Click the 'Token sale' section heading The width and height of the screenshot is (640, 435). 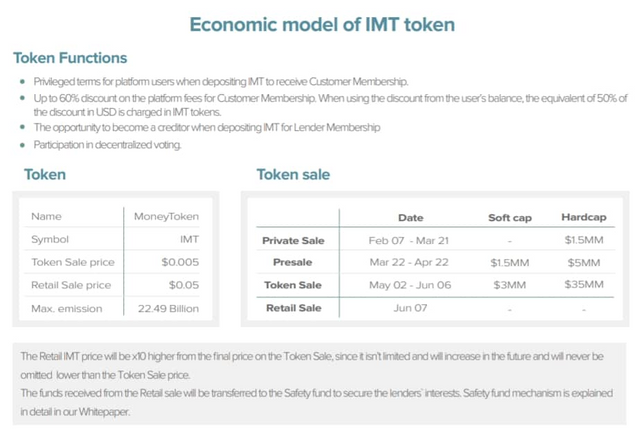293,175
